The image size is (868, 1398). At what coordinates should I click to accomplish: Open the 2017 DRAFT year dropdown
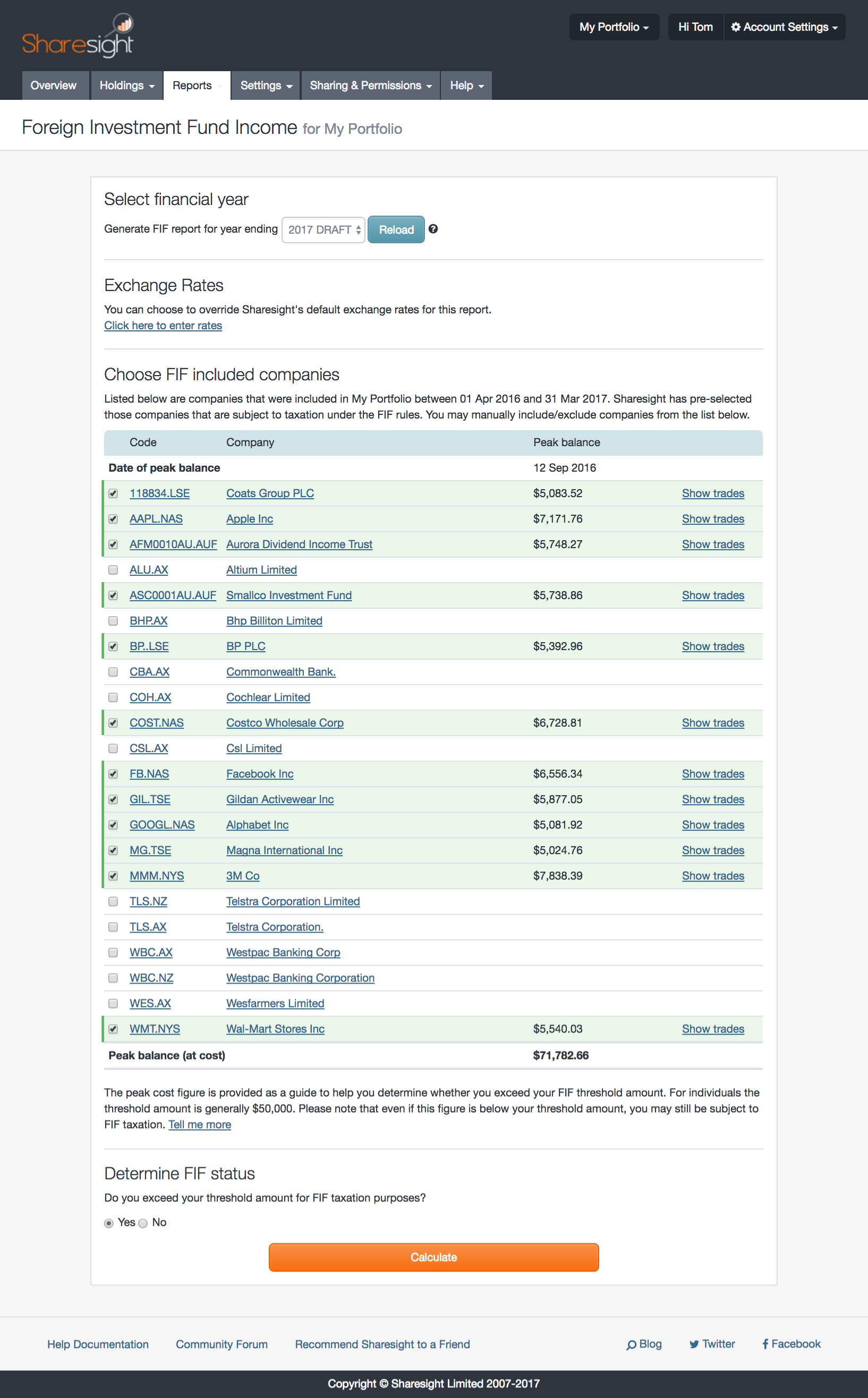(x=322, y=229)
